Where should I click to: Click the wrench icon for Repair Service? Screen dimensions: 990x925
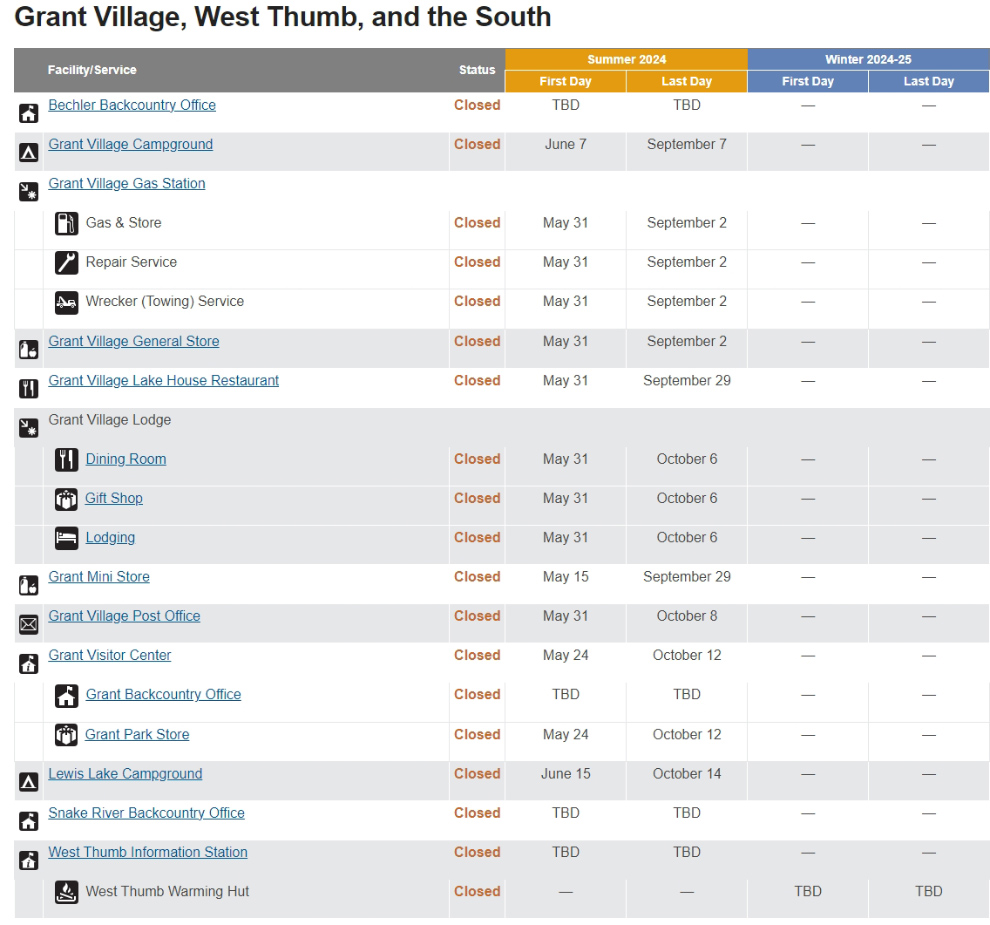66,263
